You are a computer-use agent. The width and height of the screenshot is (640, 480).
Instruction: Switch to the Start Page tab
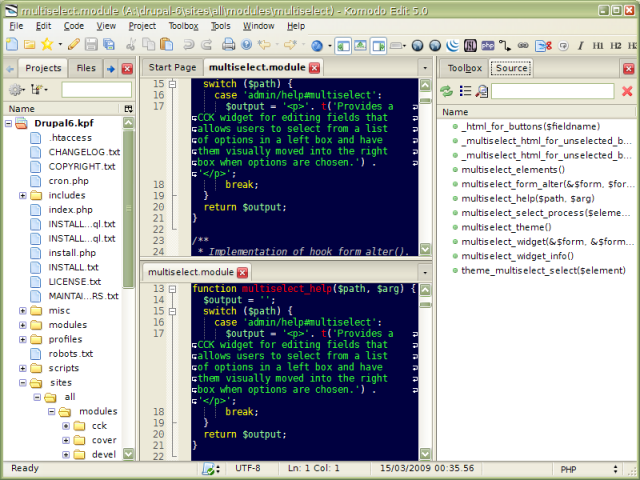click(x=172, y=67)
